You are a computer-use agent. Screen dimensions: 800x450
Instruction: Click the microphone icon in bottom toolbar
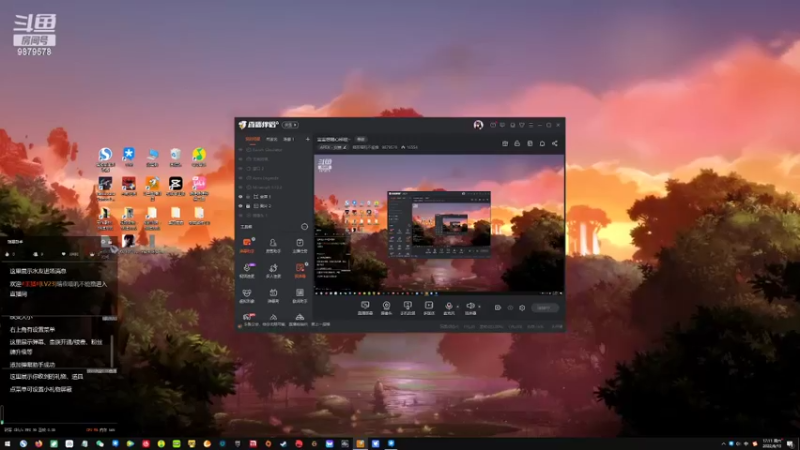click(x=449, y=306)
